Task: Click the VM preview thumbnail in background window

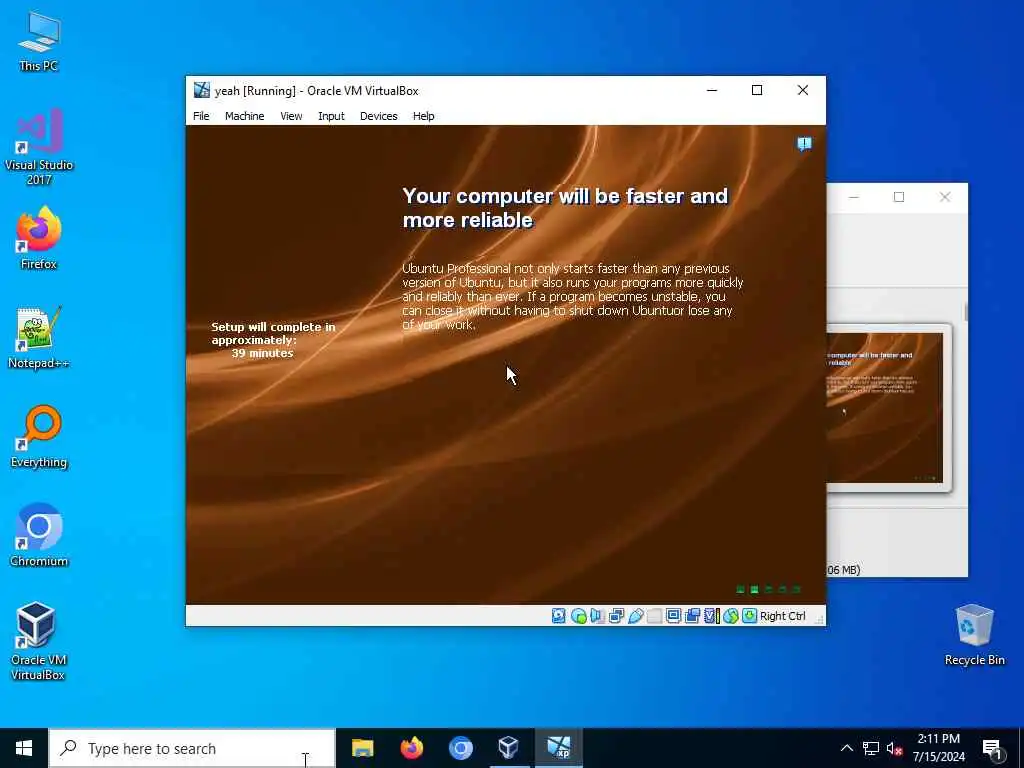Action: 885,408
